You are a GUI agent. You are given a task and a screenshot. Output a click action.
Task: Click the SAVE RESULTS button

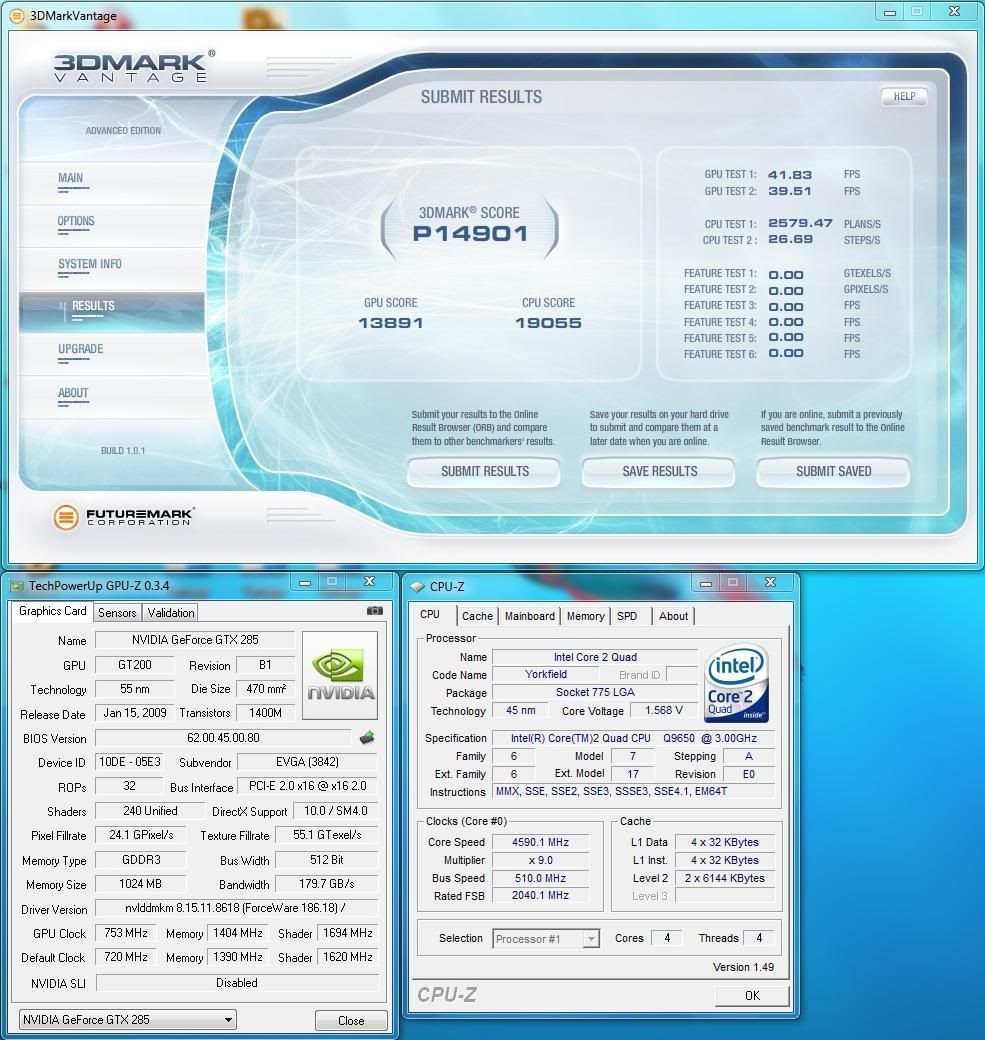[x=659, y=472]
